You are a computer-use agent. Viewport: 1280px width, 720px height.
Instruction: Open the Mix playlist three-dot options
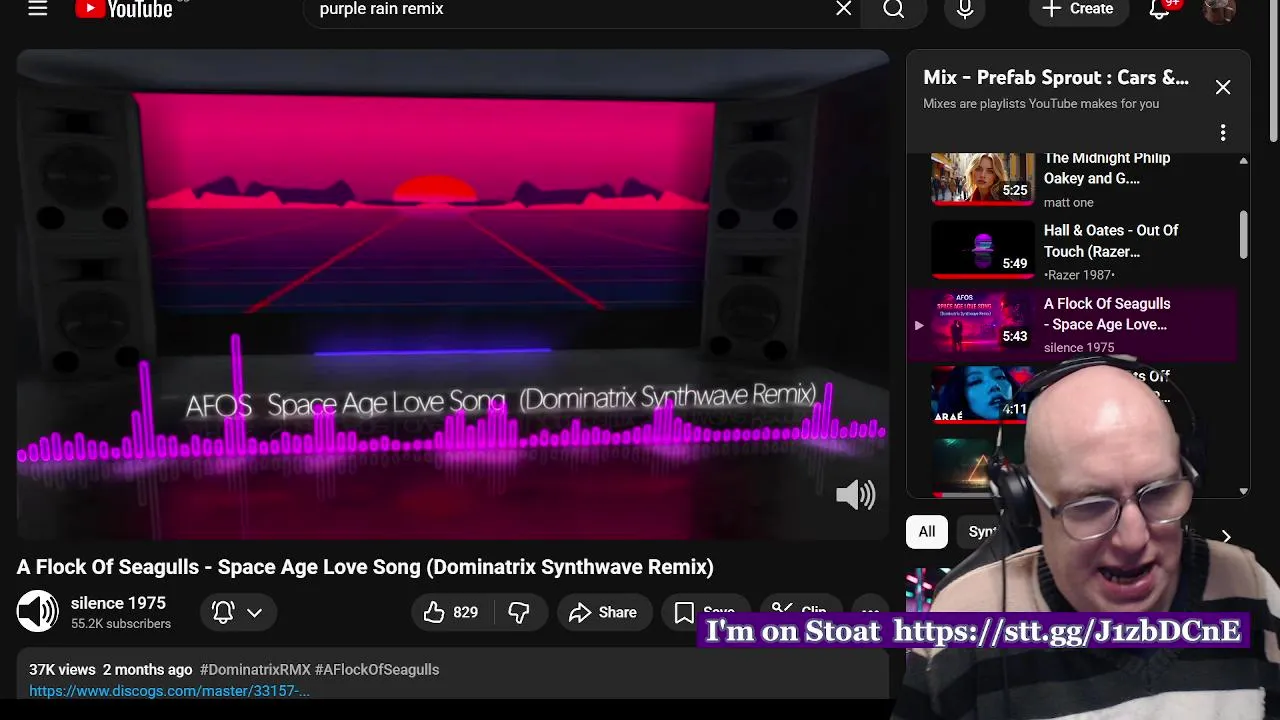[x=1223, y=133]
